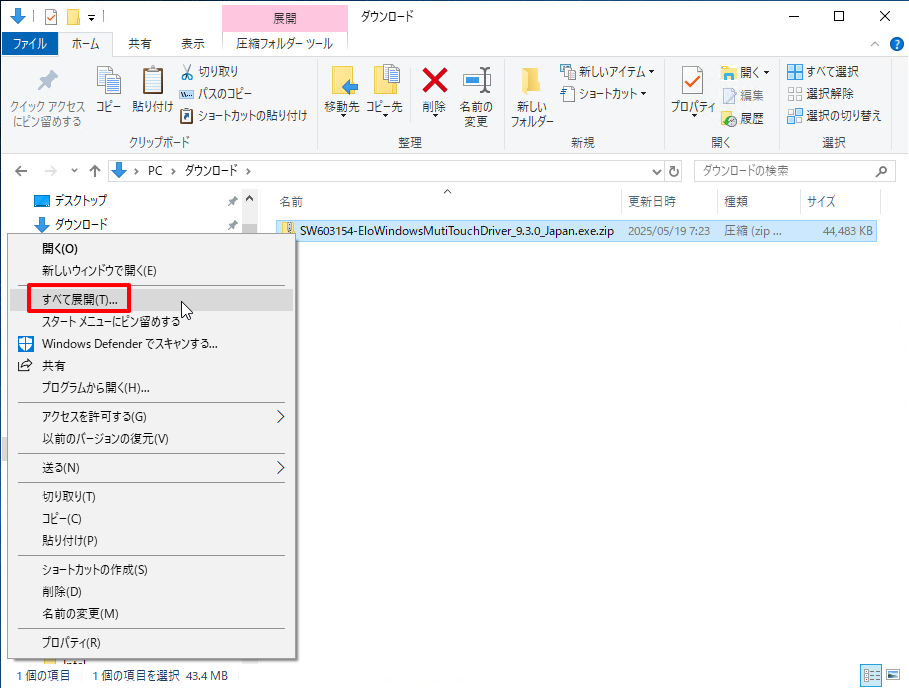Click the Delete red X icon
Image resolution: width=909 pixels, height=688 pixels.
[x=434, y=82]
